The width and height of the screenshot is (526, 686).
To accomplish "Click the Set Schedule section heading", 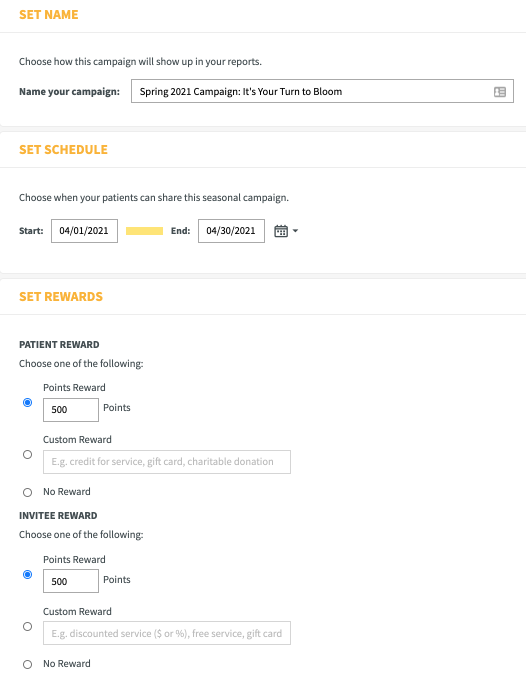I will (x=63, y=150).
